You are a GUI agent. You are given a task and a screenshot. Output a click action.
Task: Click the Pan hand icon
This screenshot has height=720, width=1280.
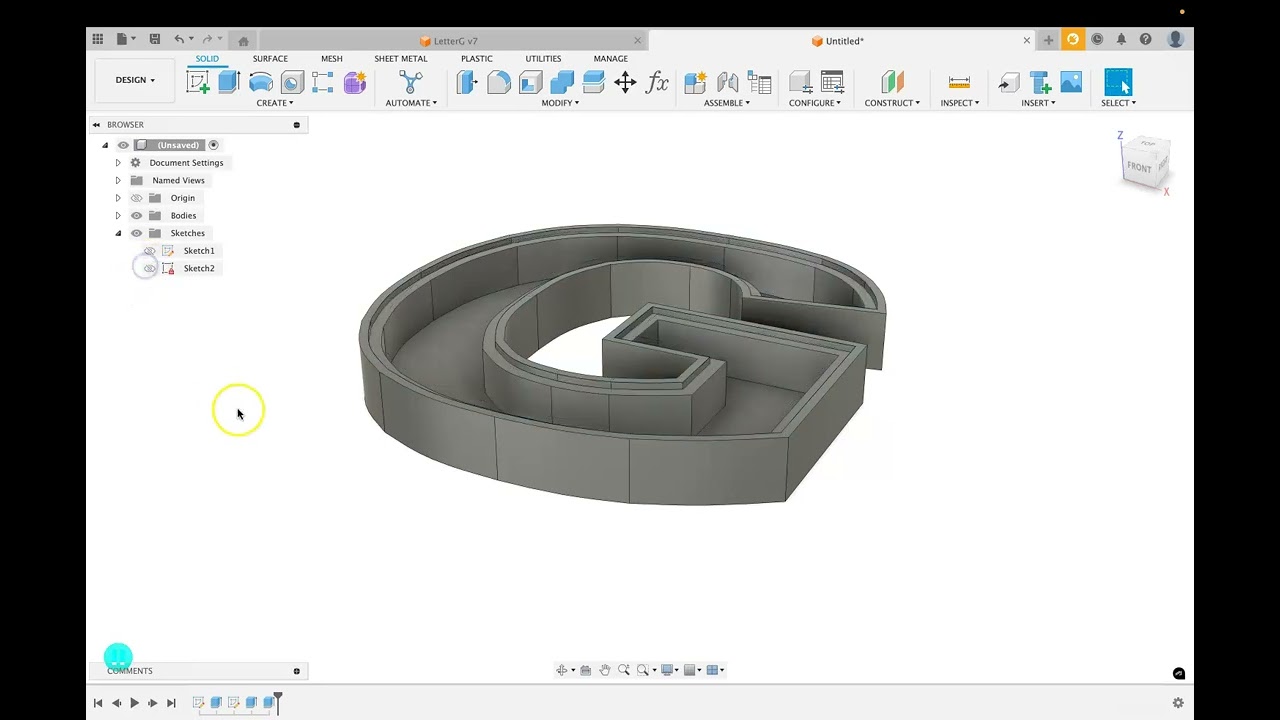point(605,670)
